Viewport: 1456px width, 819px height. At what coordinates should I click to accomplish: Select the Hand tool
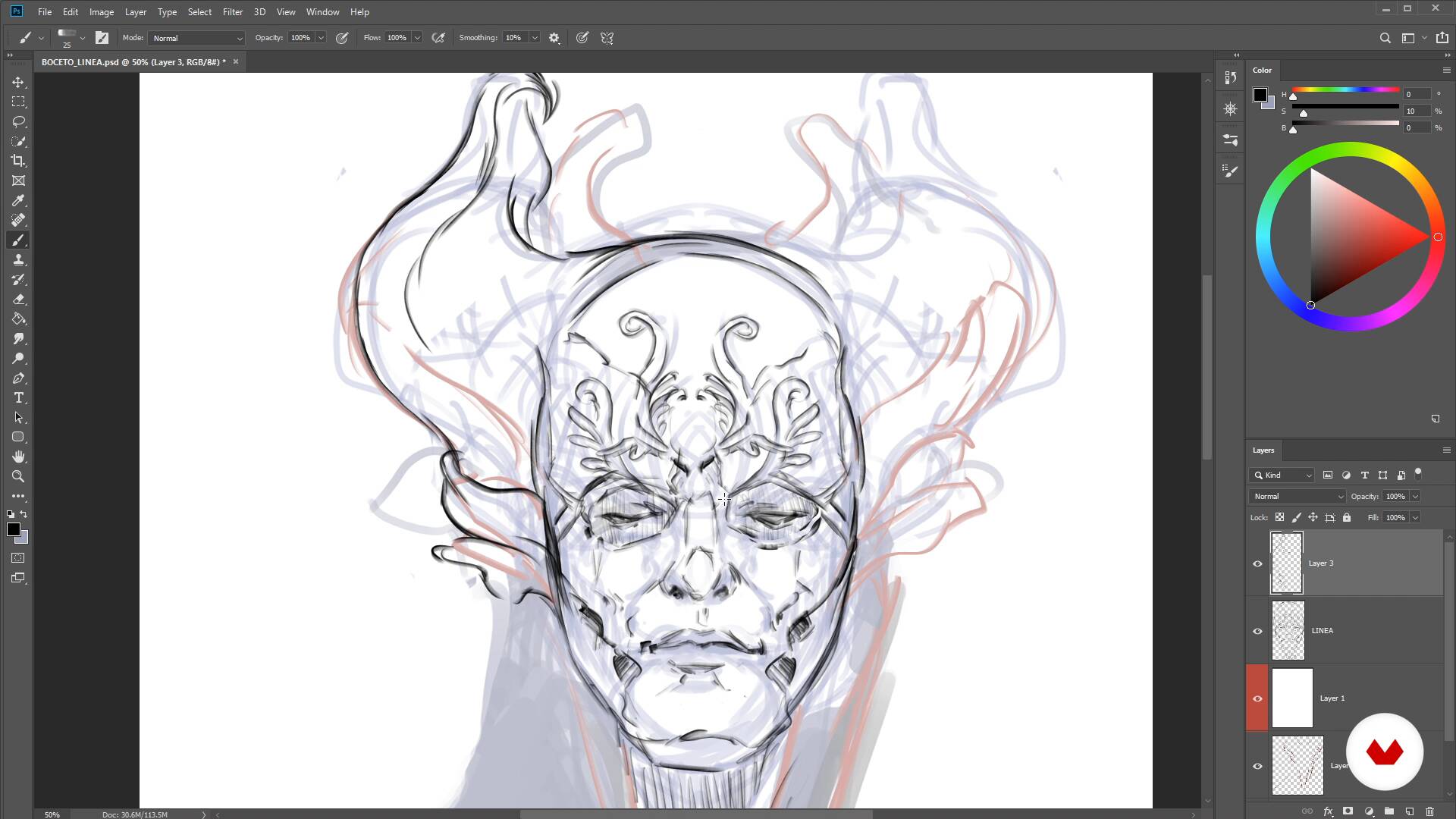(18, 457)
